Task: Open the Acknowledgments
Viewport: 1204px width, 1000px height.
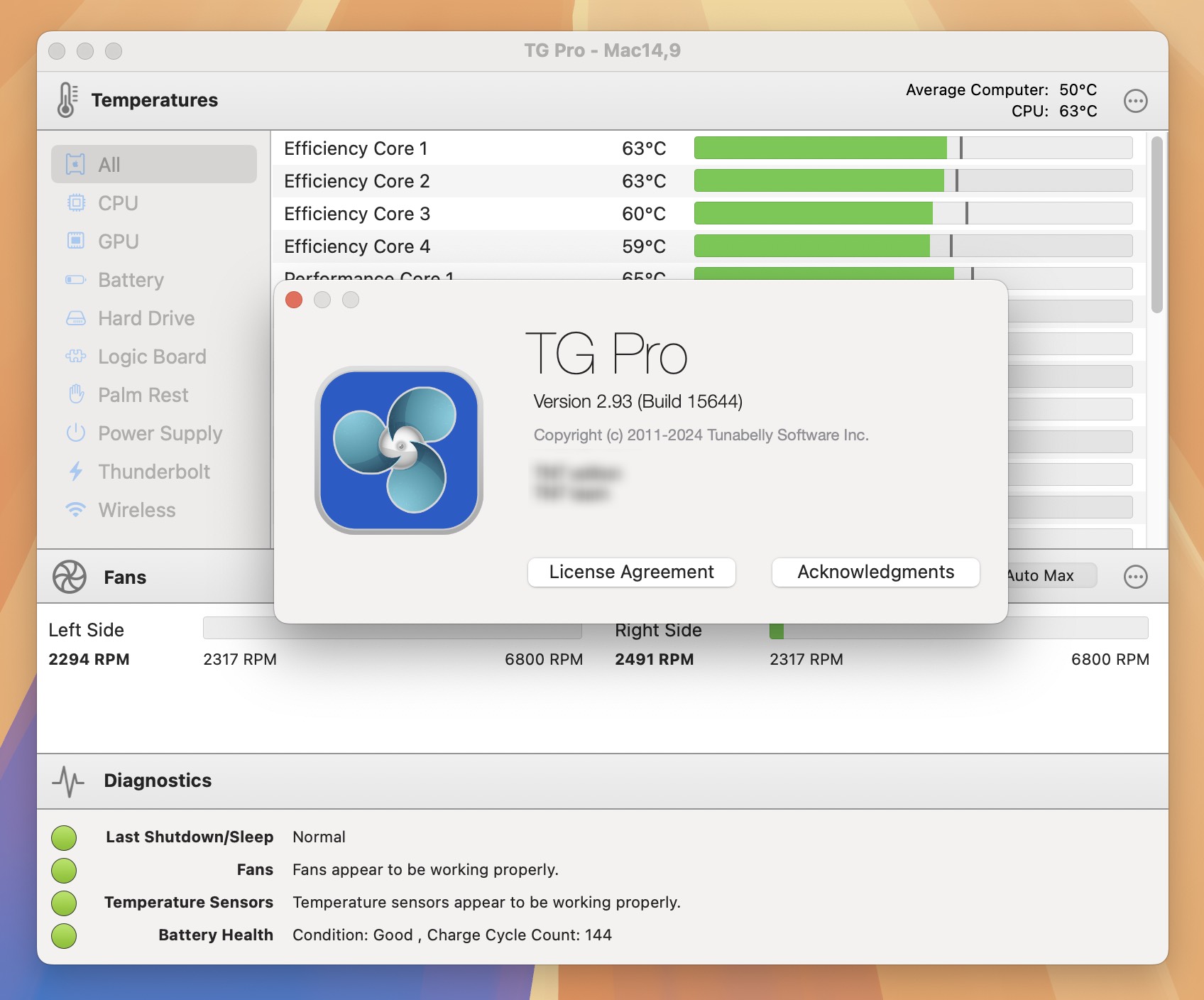Action: coord(875,572)
